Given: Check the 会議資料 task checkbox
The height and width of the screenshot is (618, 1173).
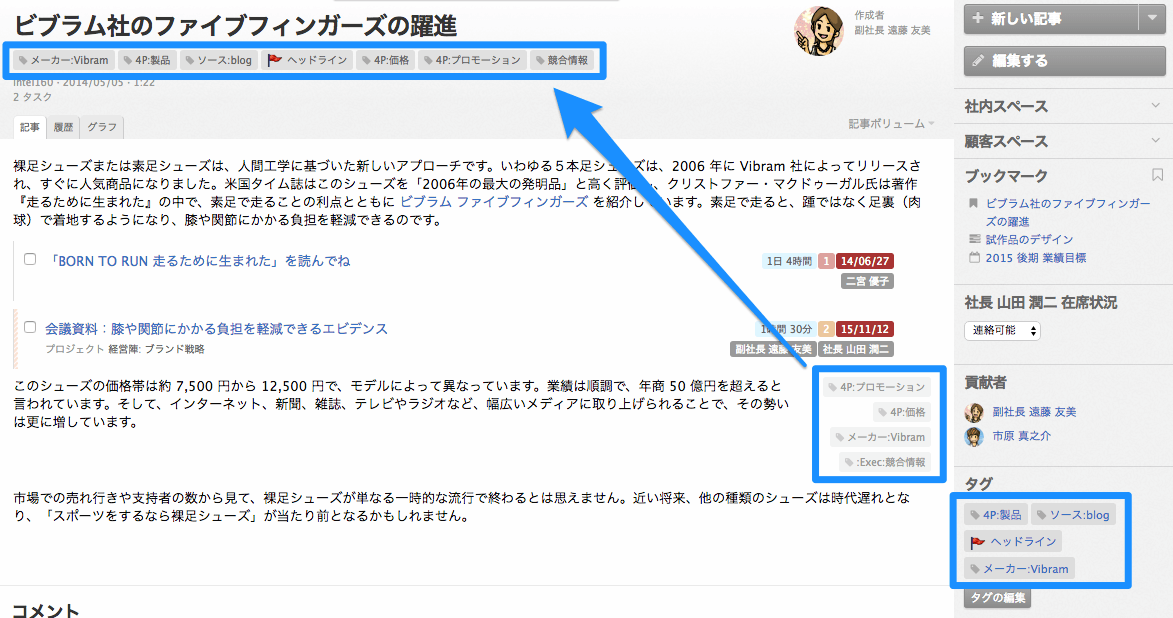Looking at the screenshot, I should tap(29, 329).
